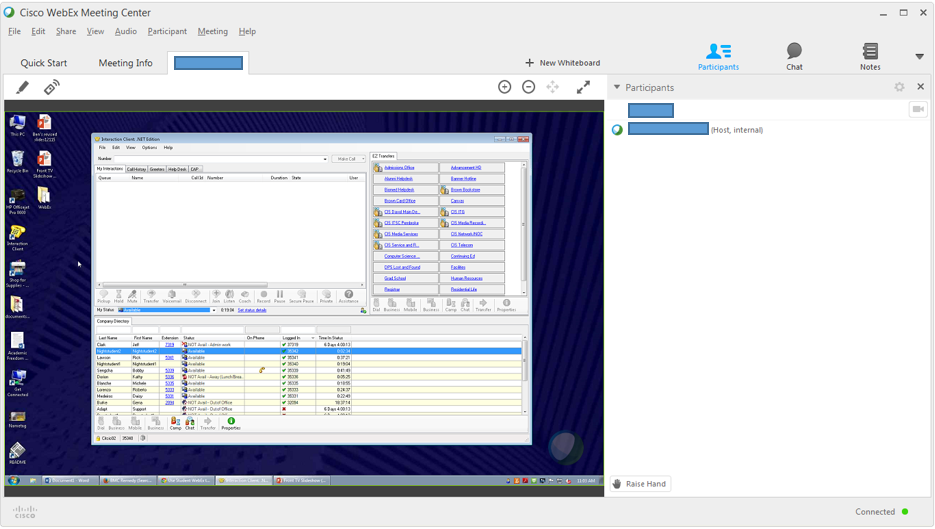Click New Whiteboard
Screen dimensions: 935x529
coord(562,63)
